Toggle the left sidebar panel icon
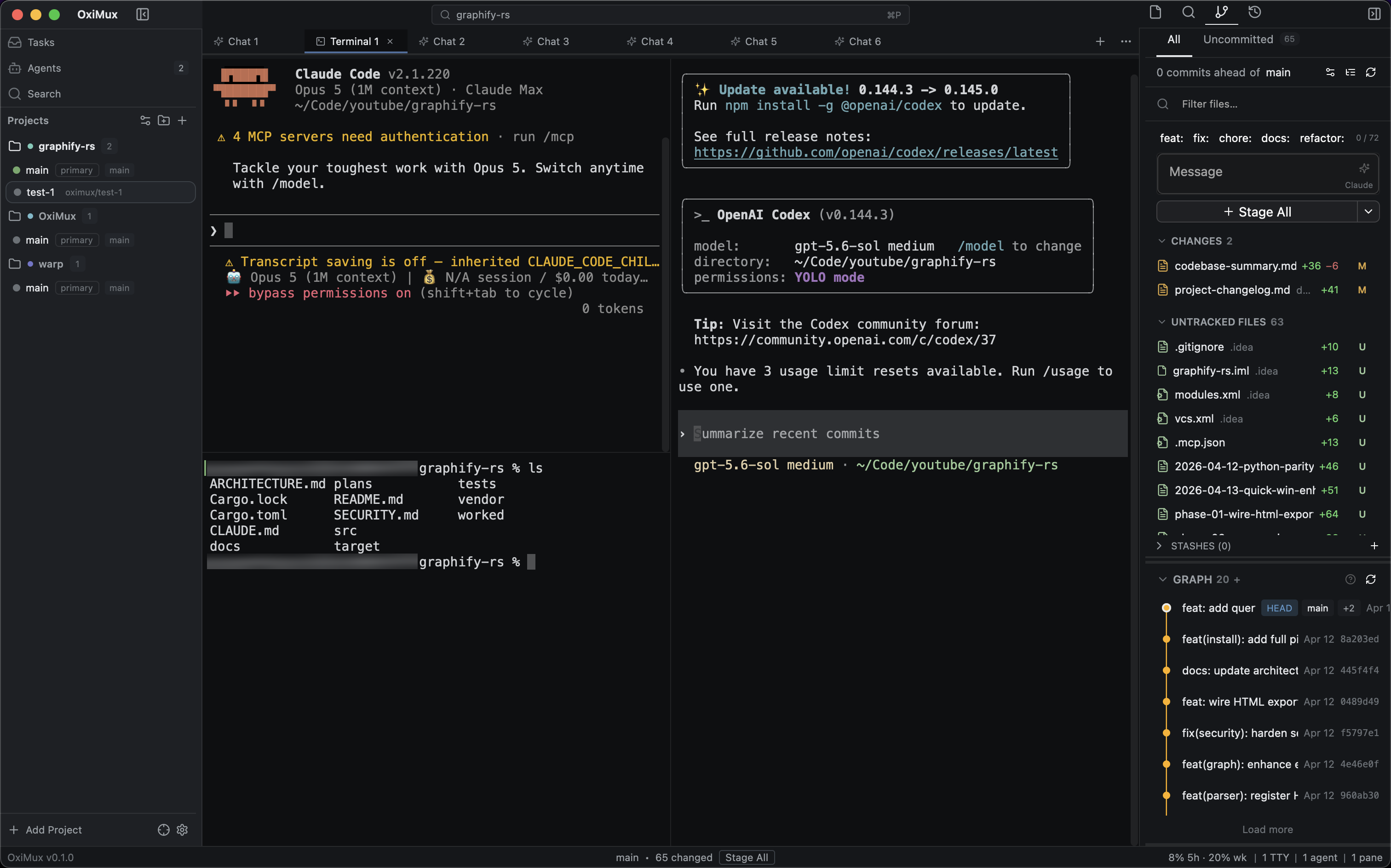 point(143,14)
